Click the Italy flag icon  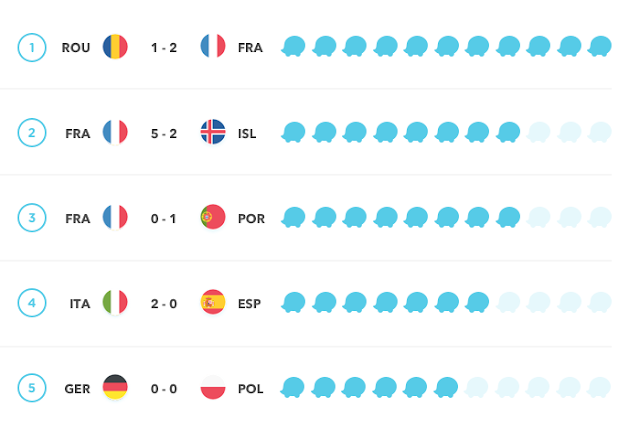[115, 303]
